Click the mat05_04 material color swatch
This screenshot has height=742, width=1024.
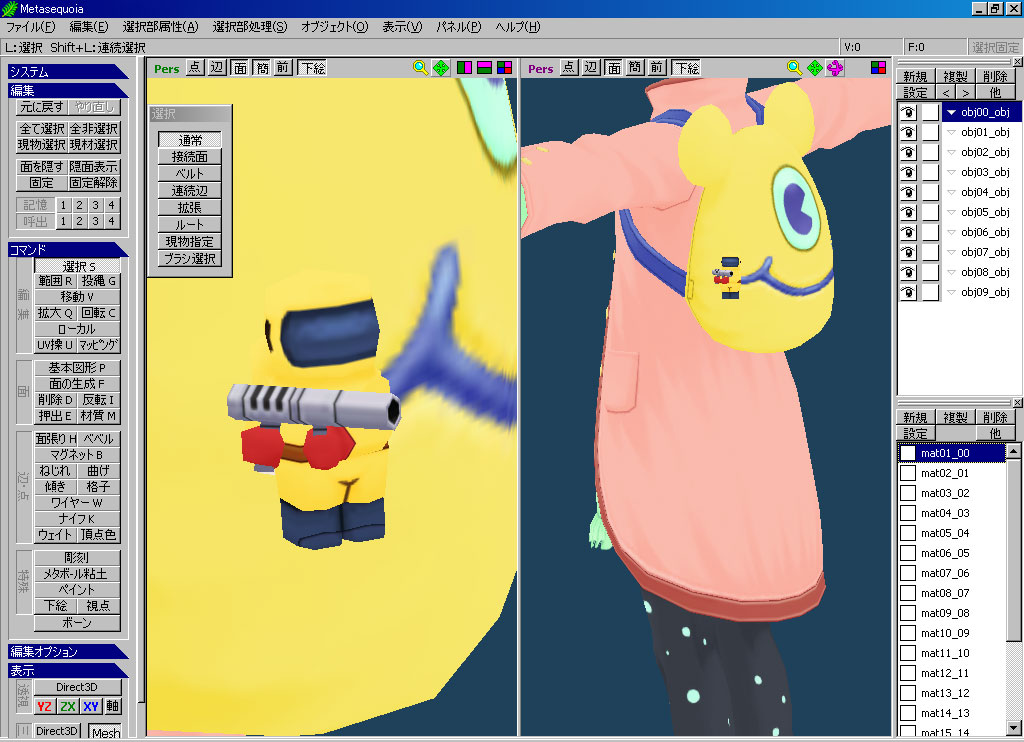coord(908,533)
